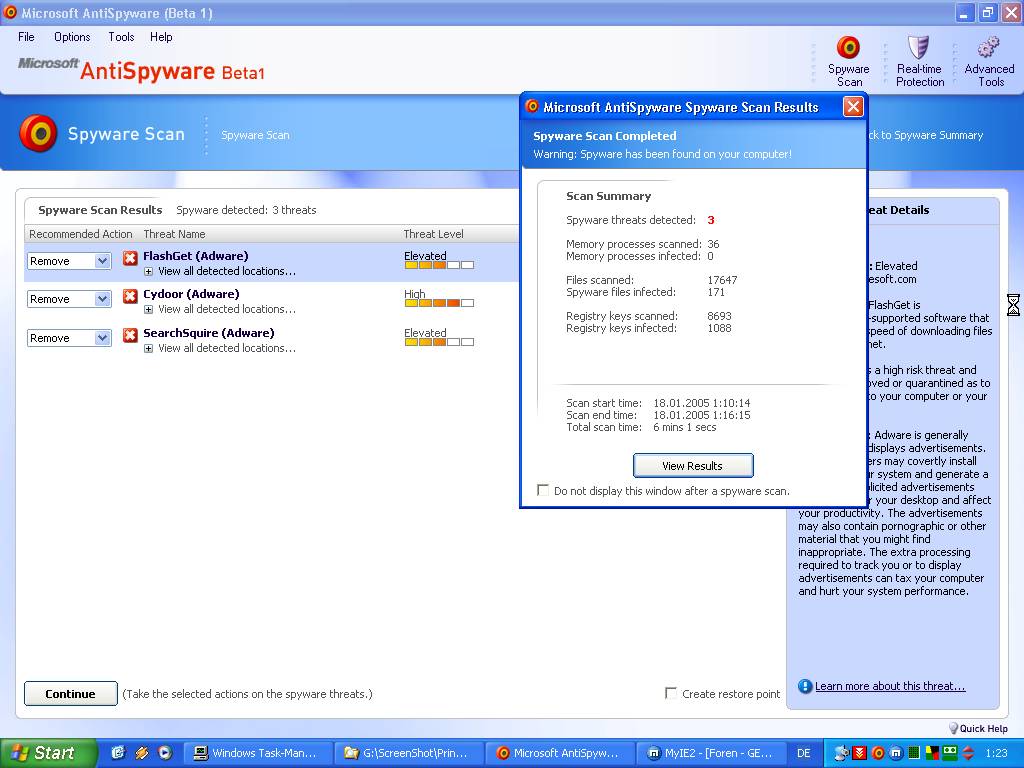Open Real-time Protection shield icon

[x=918, y=48]
